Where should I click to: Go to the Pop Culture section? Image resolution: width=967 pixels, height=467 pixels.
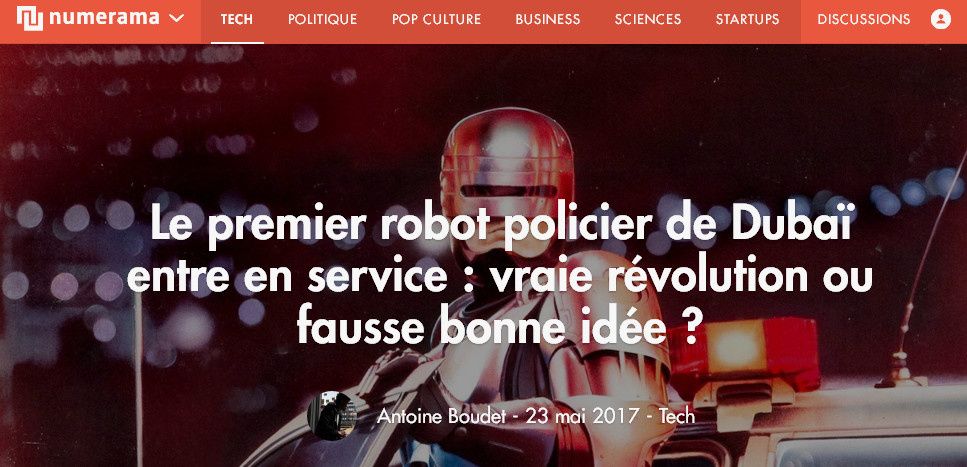tap(436, 19)
